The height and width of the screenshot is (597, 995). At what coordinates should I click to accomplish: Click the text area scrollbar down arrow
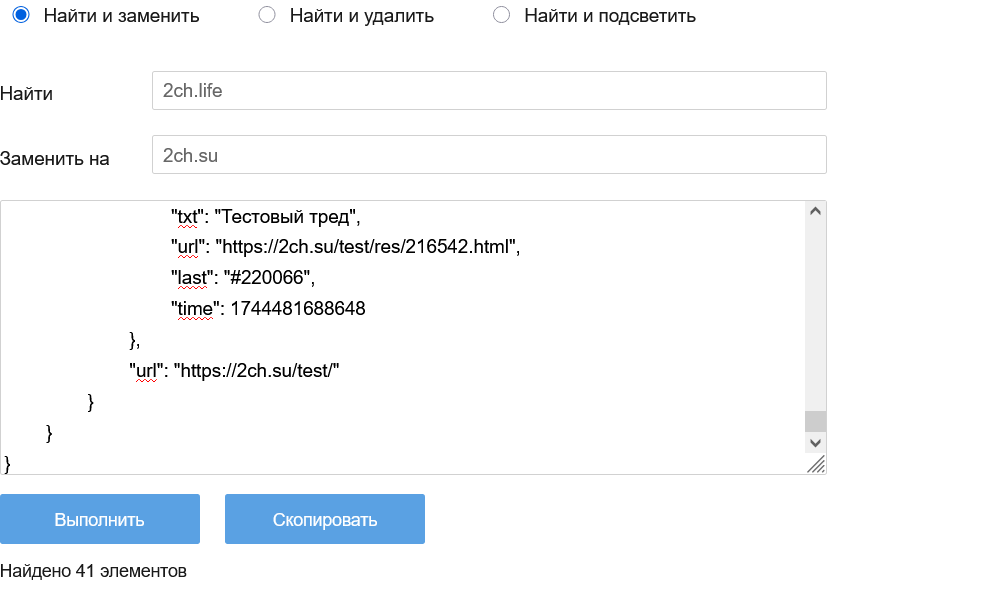pos(816,442)
